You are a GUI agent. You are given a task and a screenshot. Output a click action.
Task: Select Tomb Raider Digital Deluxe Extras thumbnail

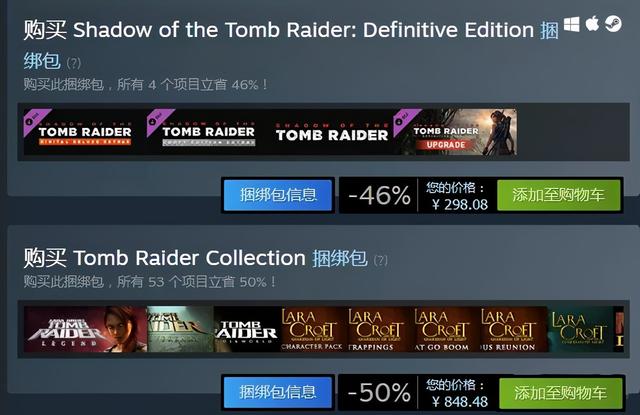pyautogui.click(x=85, y=132)
